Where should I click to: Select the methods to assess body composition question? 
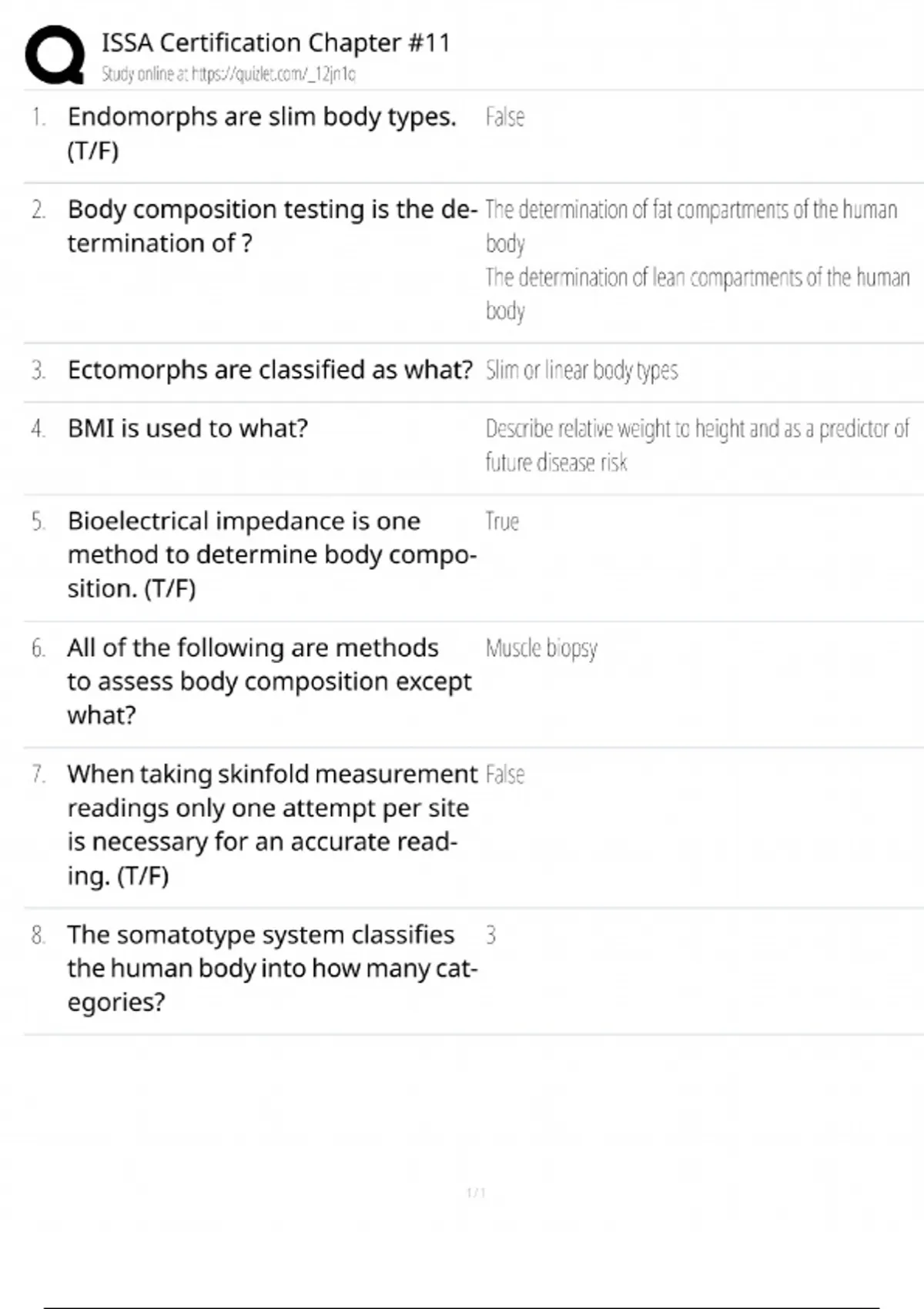coord(269,681)
